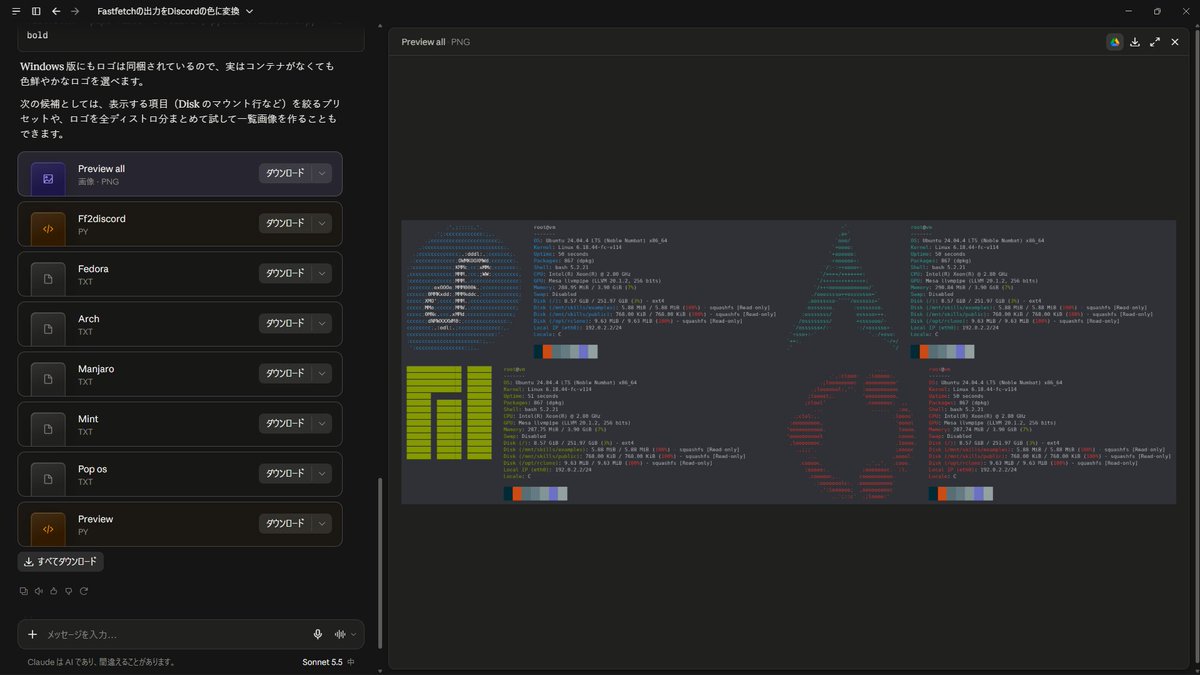
Task: Download the Pop os TXT file
Action: (x=285, y=473)
